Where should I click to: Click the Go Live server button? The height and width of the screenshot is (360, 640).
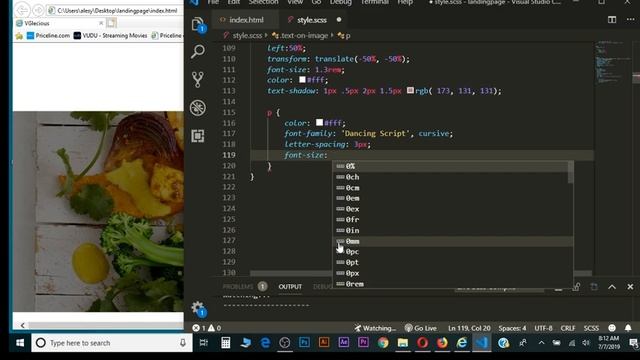(420, 328)
